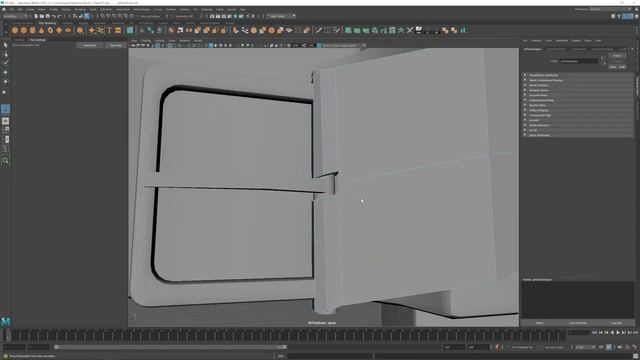Open the File menu
The height and width of the screenshot is (360, 640).
[11, 9]
